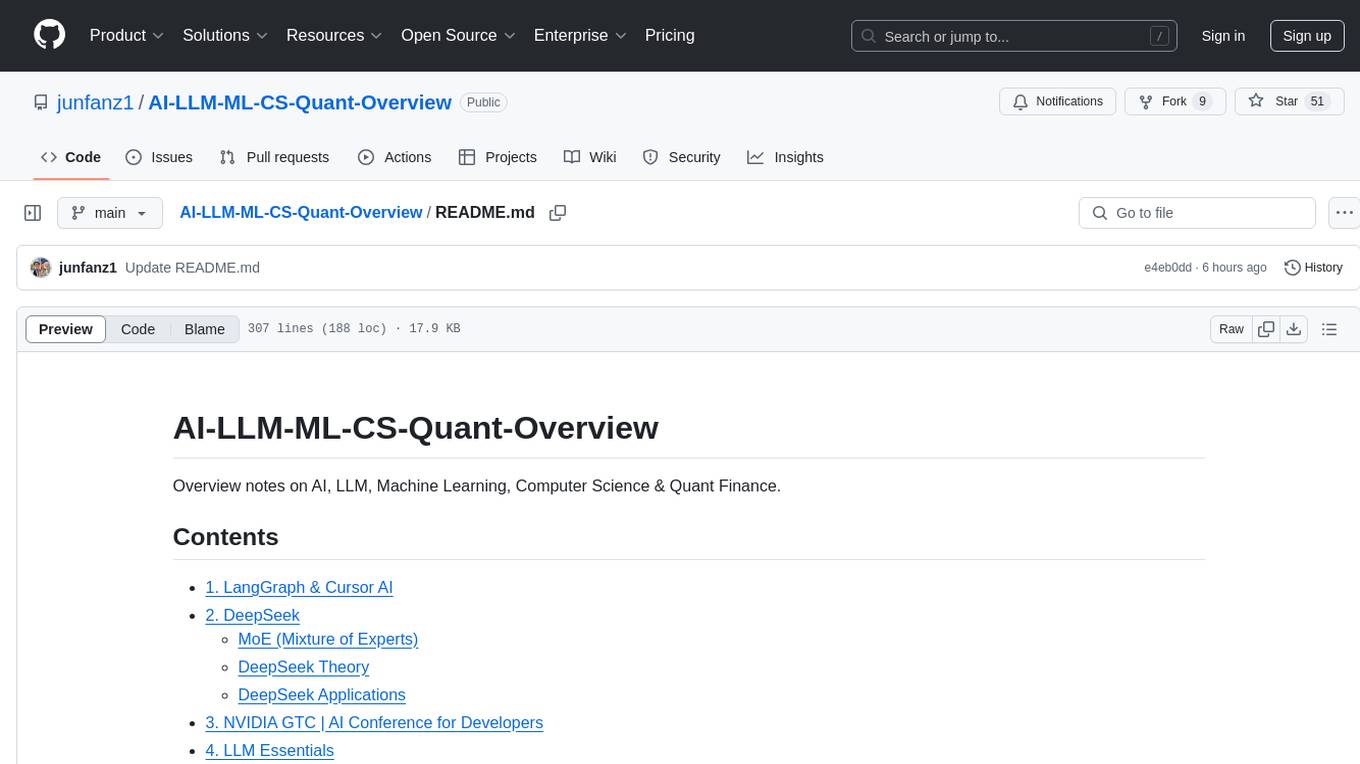
Task: Toggle the file tree side panel
Action: [x=33, y=213]
